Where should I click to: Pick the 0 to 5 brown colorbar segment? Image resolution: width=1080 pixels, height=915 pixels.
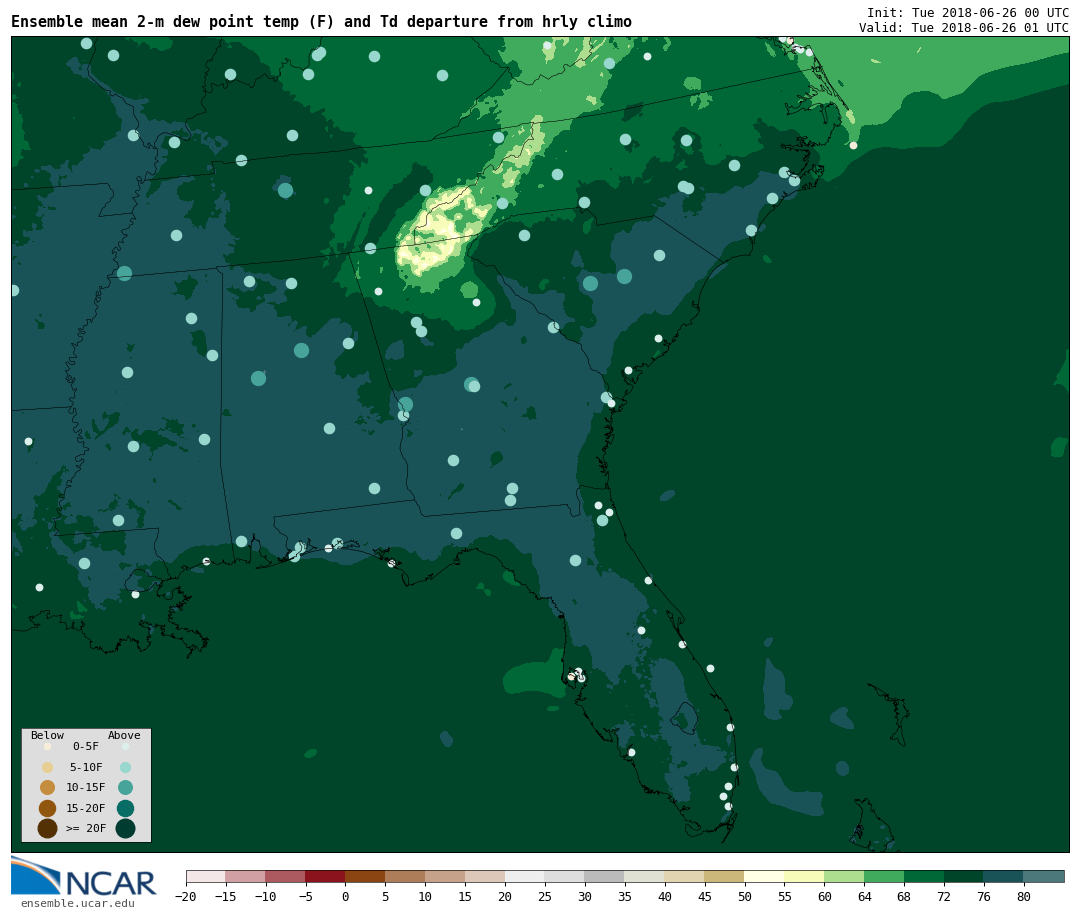(x=365, y=877)
